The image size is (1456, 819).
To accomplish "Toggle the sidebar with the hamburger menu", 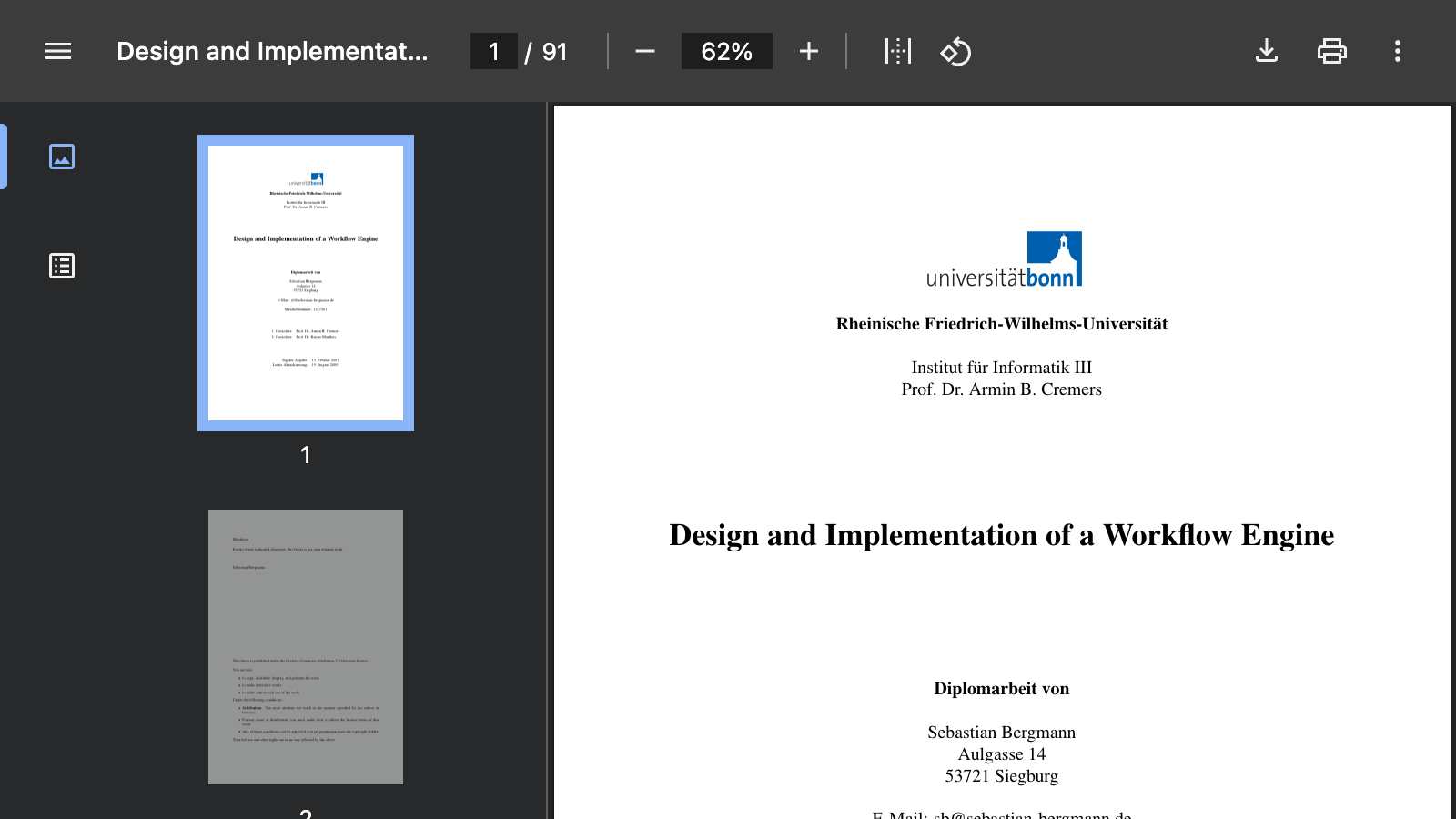I will 58,51.
